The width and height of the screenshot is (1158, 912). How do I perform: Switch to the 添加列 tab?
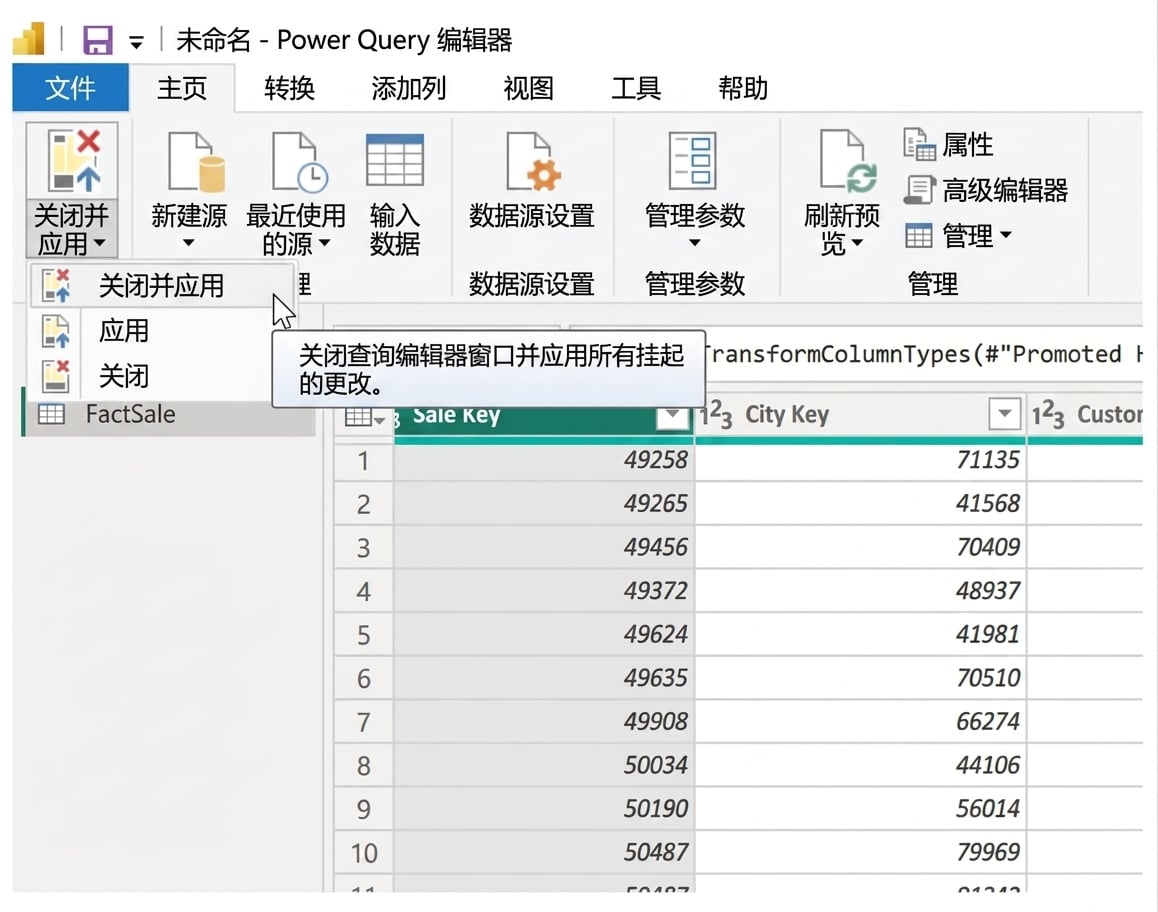(x=408, y=88)
